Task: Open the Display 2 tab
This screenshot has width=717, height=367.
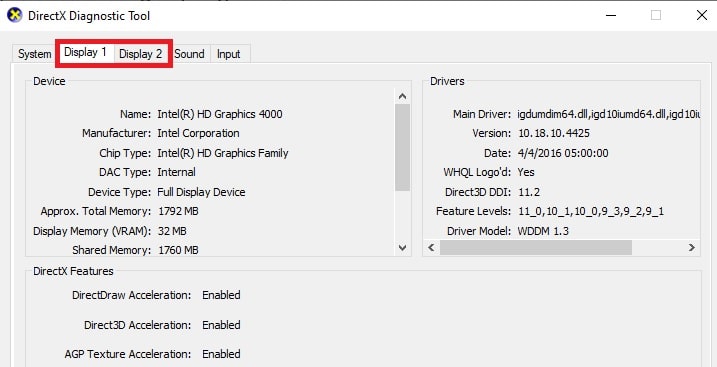Action: pyautogui.click(x=141, y=54)
